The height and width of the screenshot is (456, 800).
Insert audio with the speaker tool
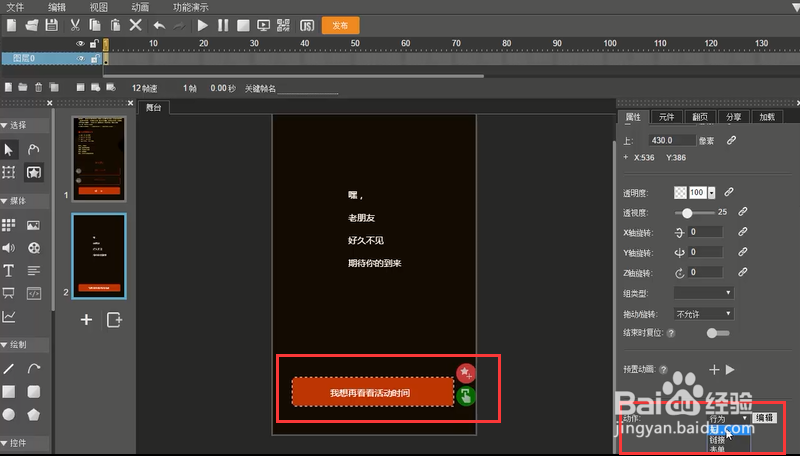pos(9,248)
